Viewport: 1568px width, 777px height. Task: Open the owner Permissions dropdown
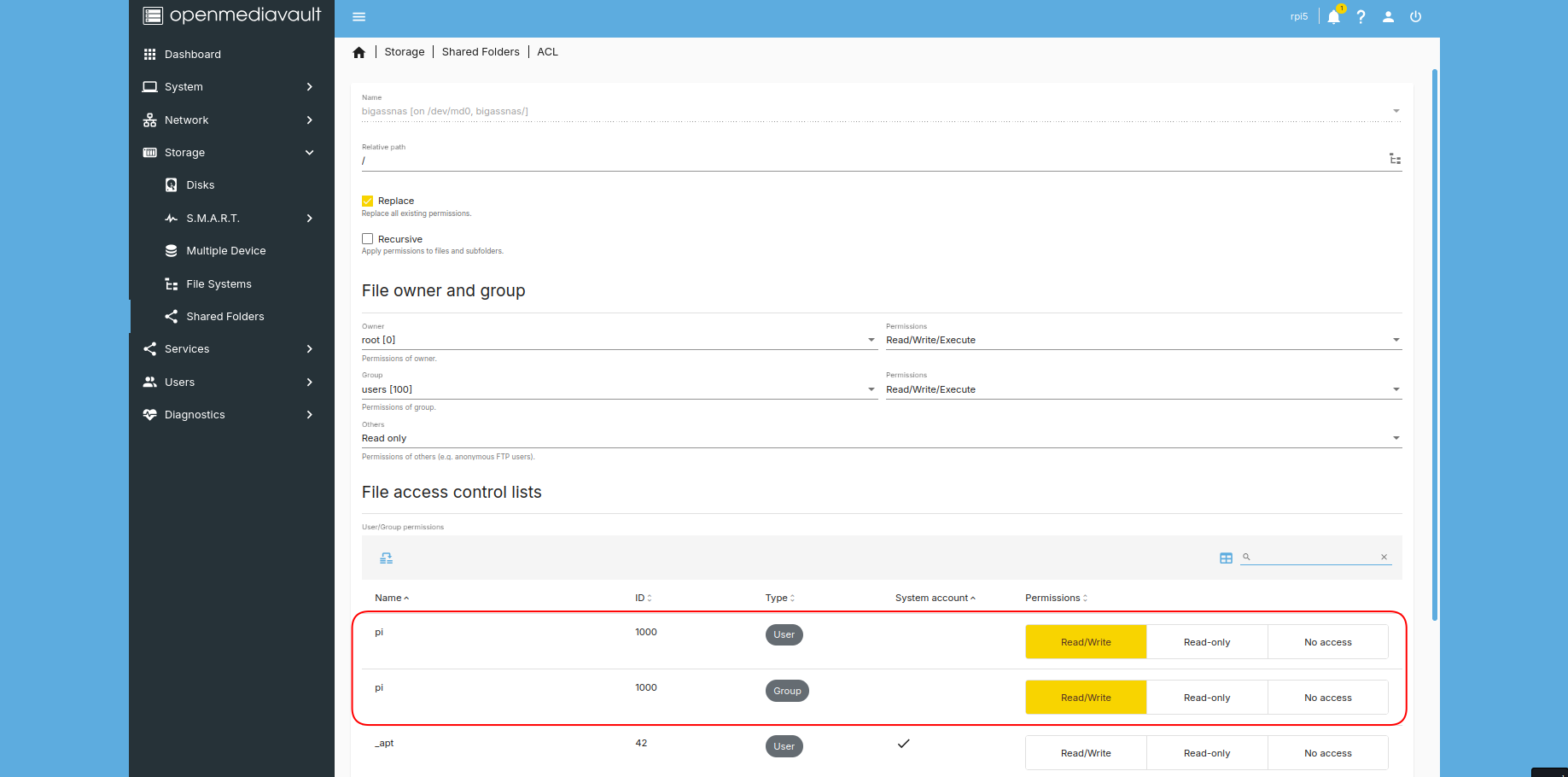point(1144,340)
